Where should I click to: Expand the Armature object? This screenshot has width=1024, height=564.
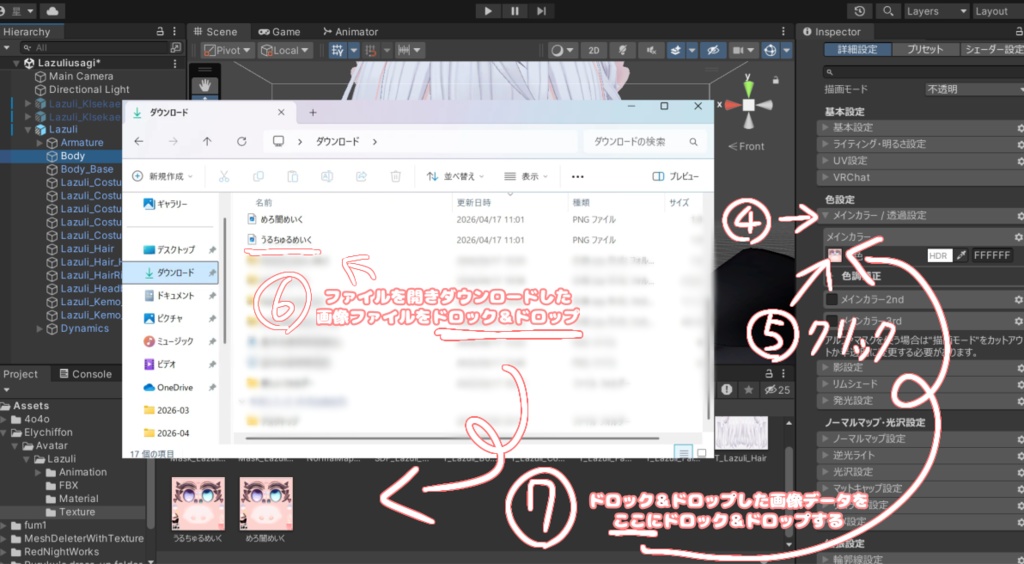tap(40, 142)
